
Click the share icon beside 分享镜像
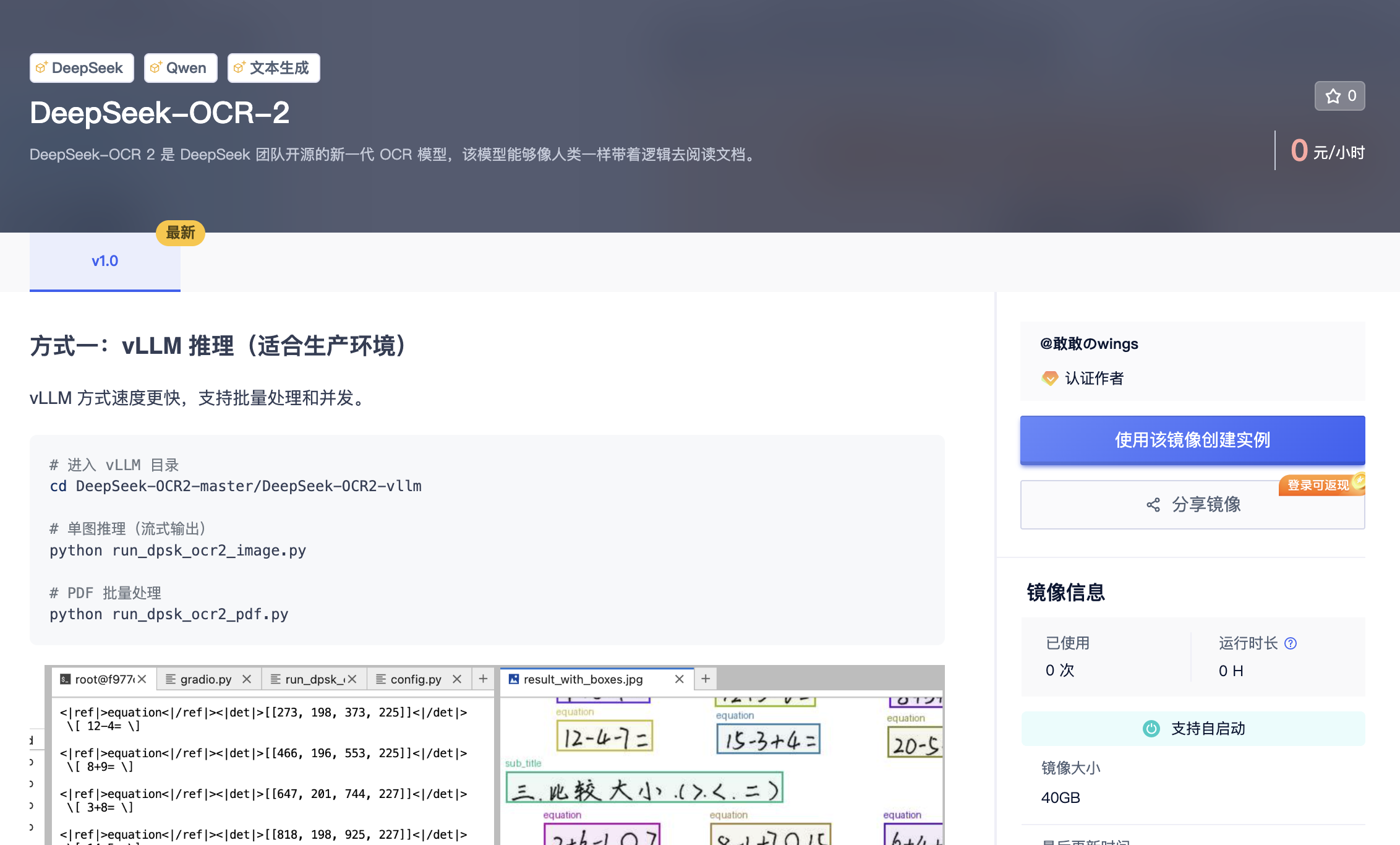point(1153,505)
